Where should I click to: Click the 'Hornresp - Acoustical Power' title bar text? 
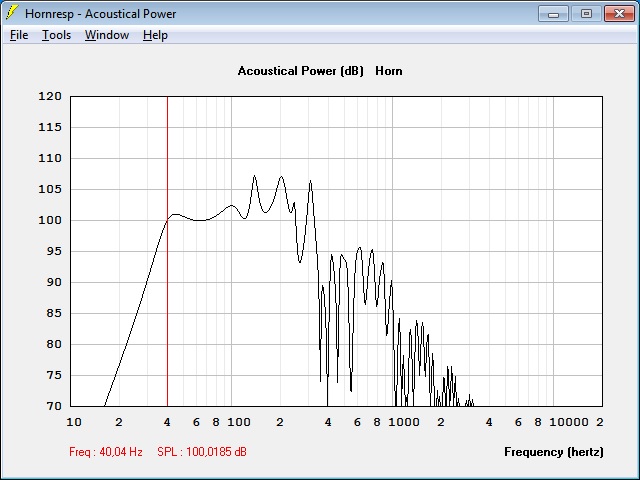click(x=100, y=14)
